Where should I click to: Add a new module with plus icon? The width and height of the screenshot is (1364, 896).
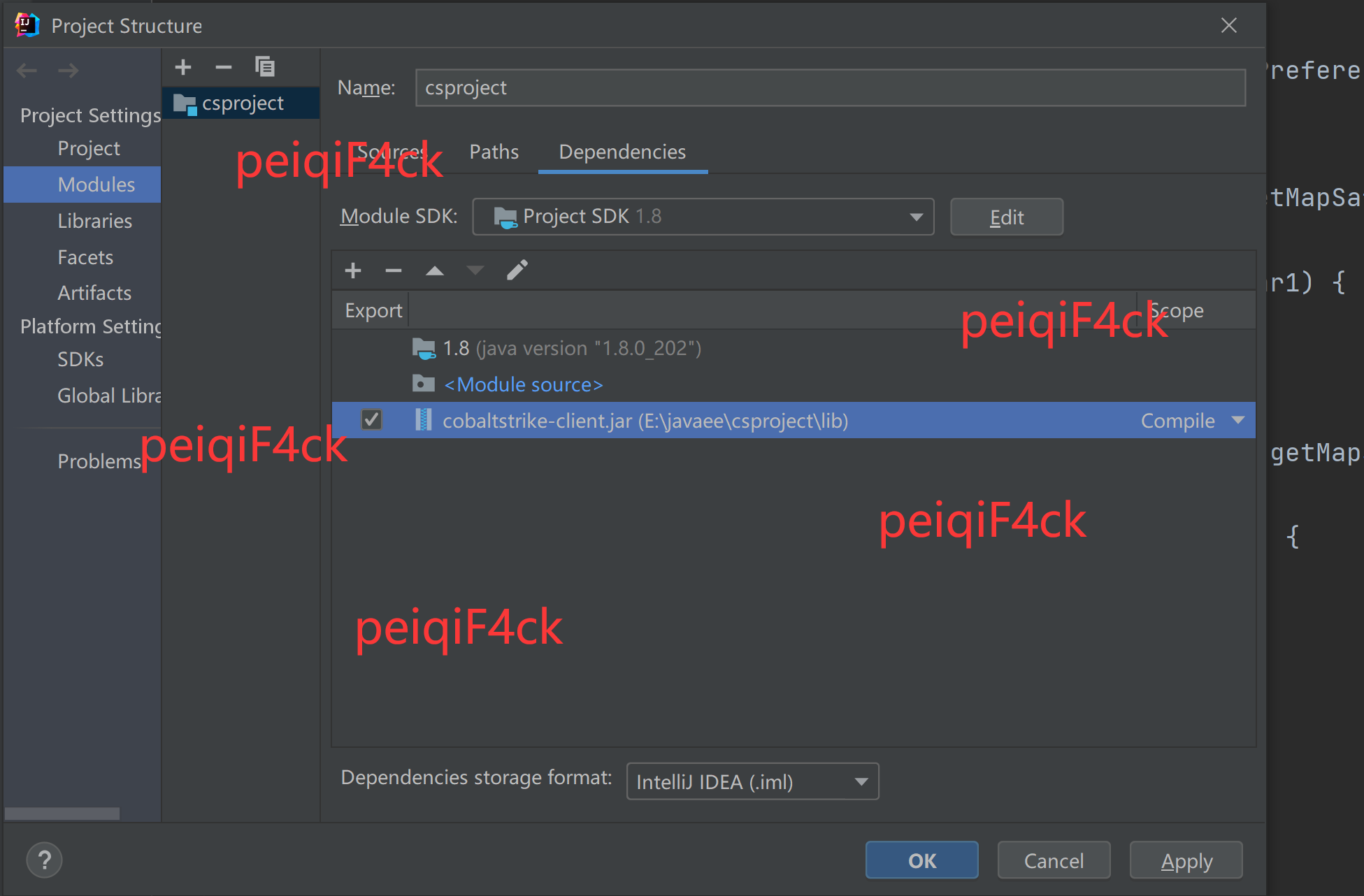tap(183, 67)
